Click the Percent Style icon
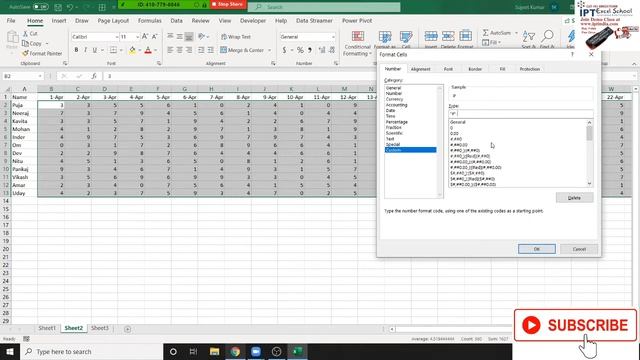640x360 pixels. pyautogui.click(x=300, y=50)
